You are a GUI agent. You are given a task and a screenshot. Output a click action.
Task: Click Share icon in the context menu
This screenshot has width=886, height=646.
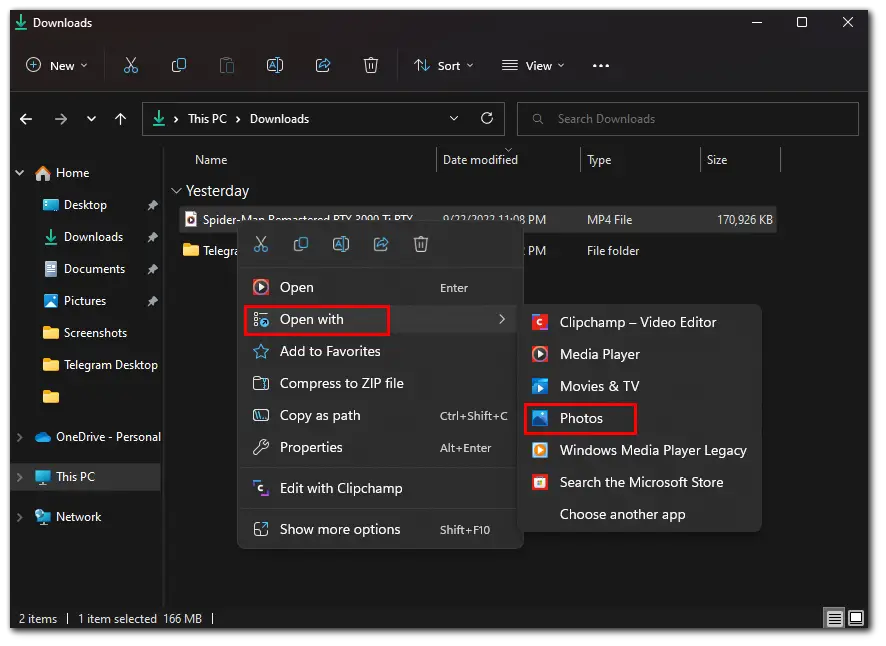pyautogui.click(x=381, y=244)
